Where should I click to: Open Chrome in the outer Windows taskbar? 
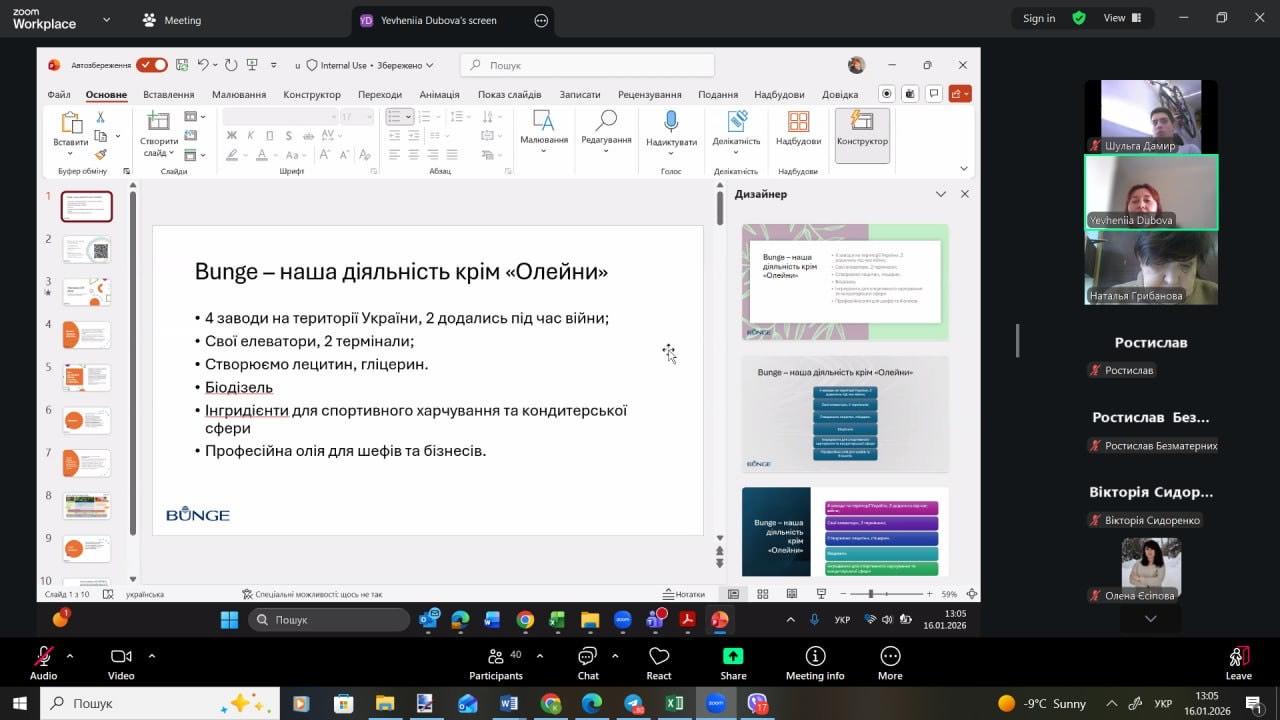(x=551, y=703)
